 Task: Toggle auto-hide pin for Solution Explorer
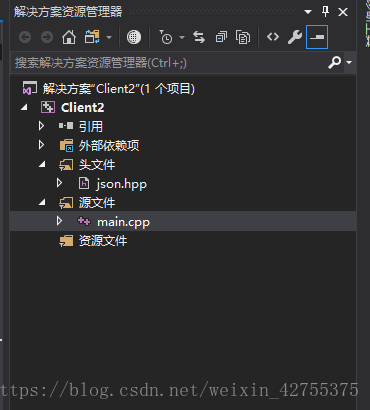[x=325, y=12]
